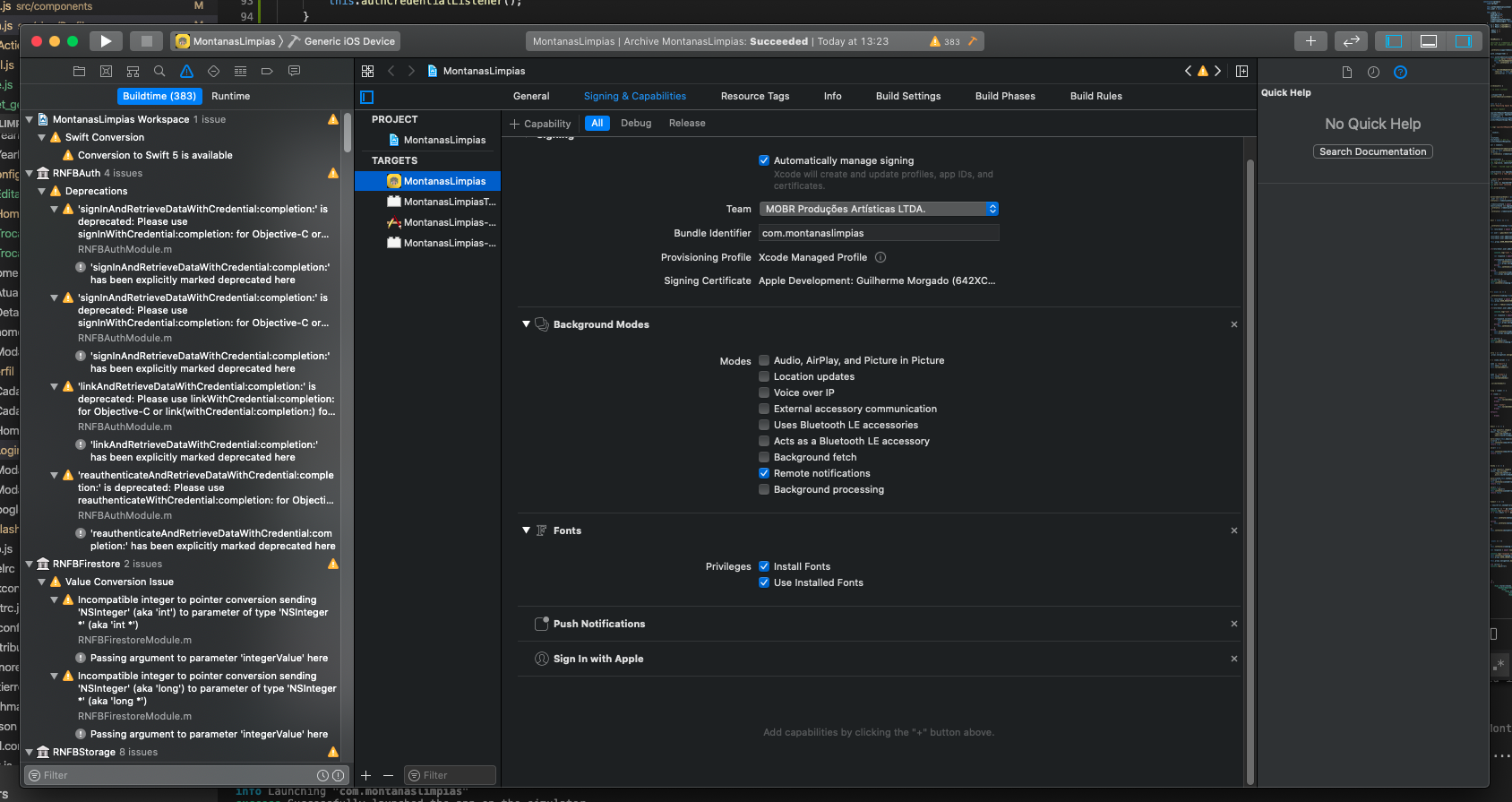This screenshot has height=802, width=1512.
Task: Filter capabilities by Debug
Action: [x=636, y=123]
